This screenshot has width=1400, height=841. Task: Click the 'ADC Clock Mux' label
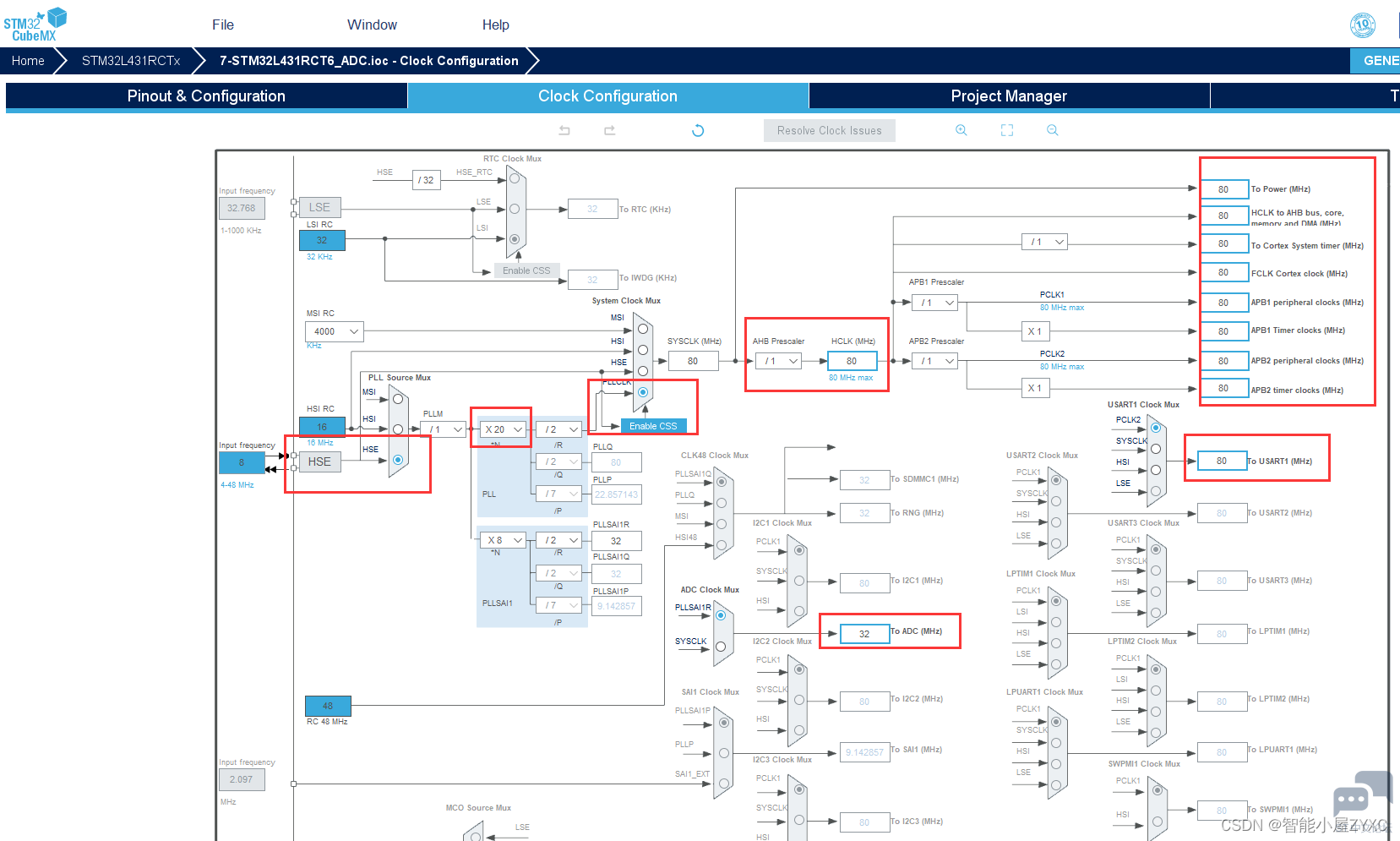coord(710,590)
